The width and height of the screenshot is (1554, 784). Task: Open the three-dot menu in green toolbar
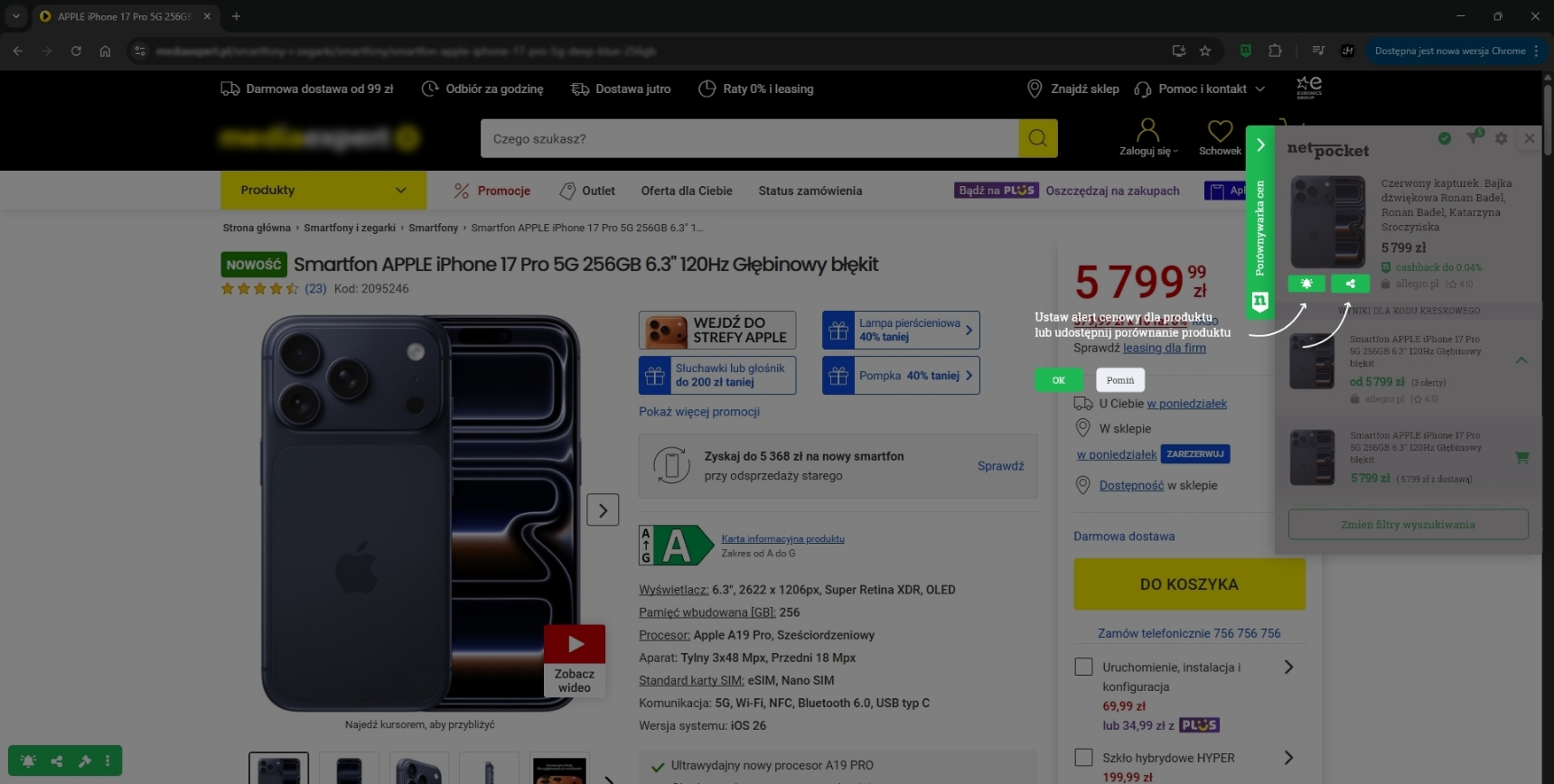pyautogui.click(x=108, y=761)
